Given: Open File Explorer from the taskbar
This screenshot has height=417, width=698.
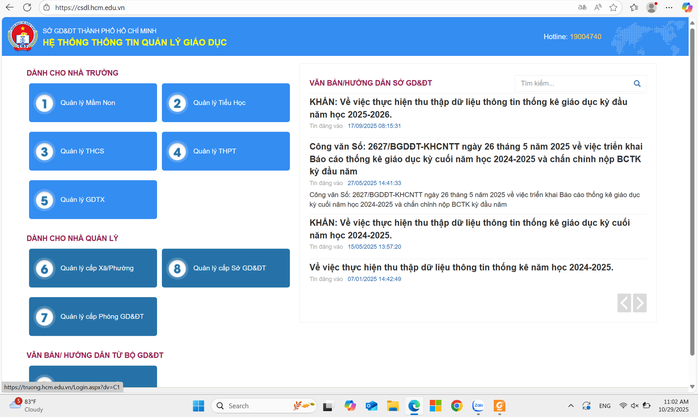Looking at the screenshot, I should click(x=392, y=406).
